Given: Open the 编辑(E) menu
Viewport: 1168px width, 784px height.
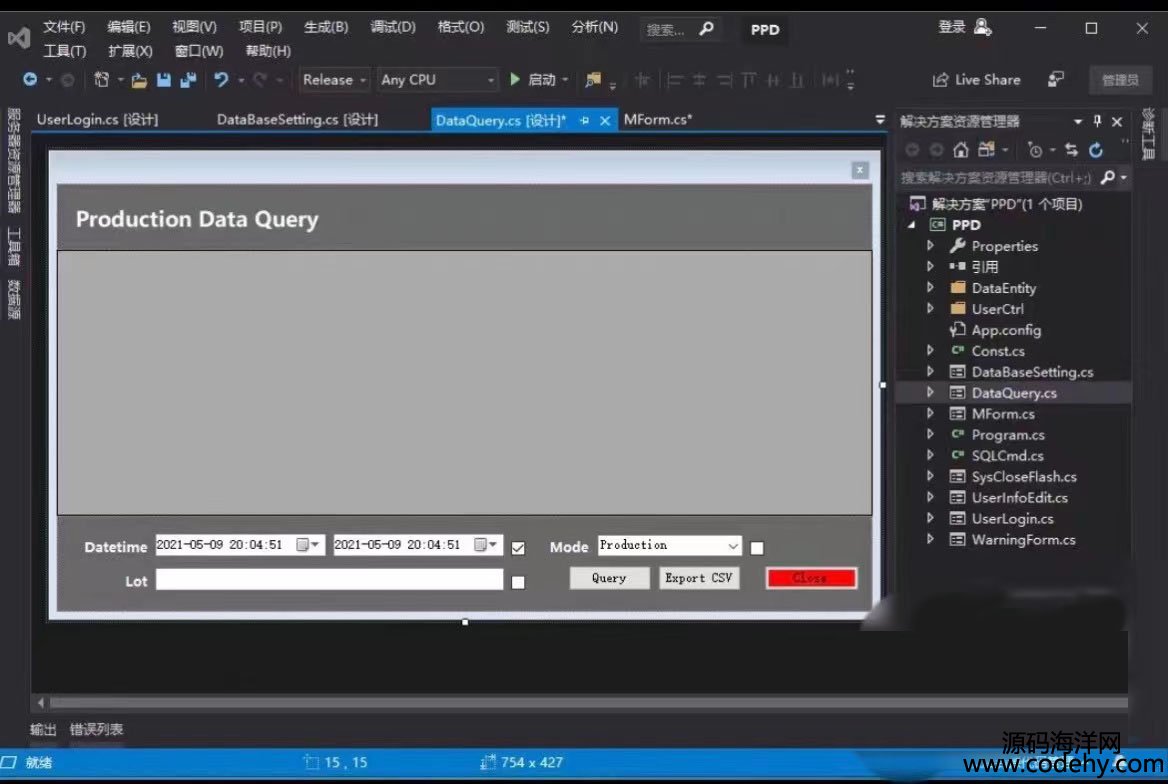Looking at the screenshot, I should coord(129,27).
